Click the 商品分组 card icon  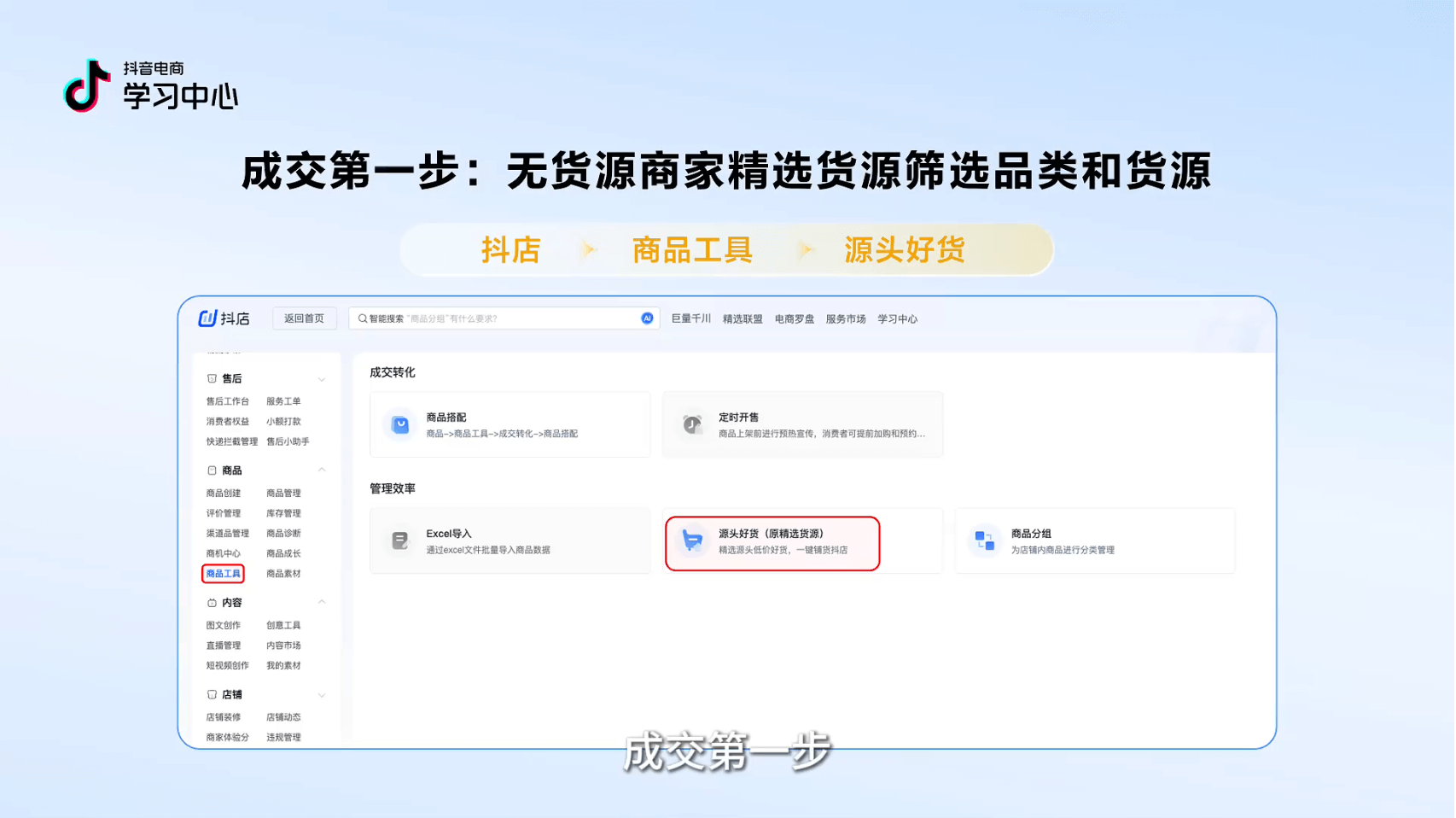[x=984, y=540]
